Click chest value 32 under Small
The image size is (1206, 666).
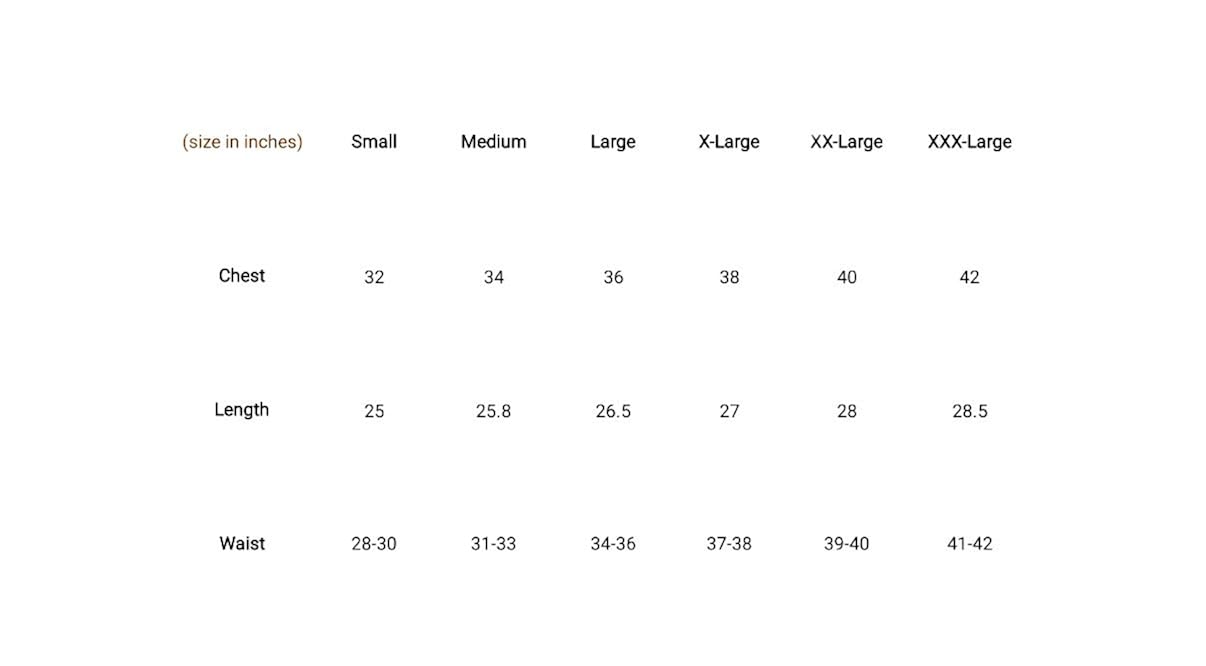tap(374, 277)
